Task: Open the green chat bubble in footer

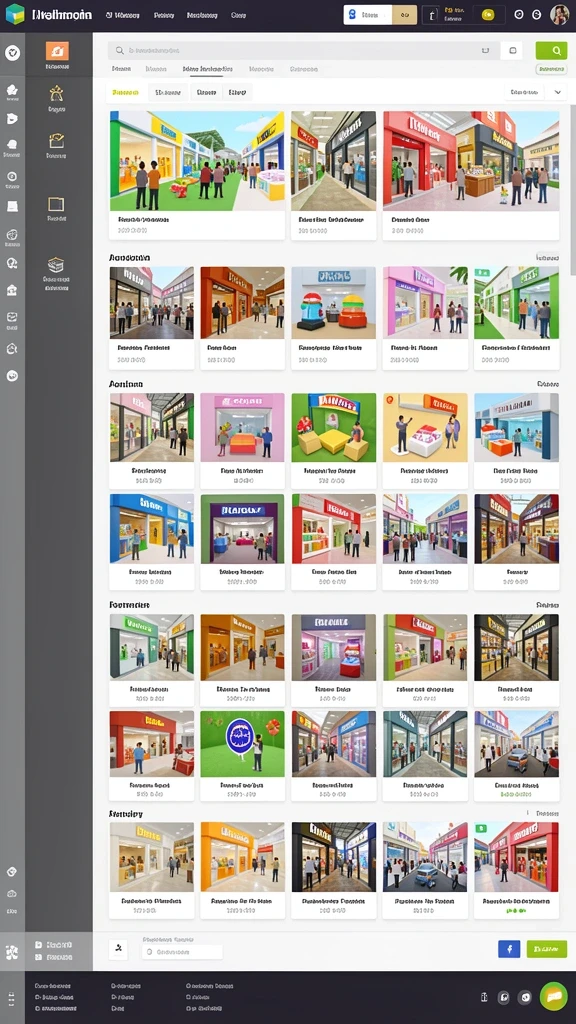Action: pyautogui.click(x=553, y=997)
